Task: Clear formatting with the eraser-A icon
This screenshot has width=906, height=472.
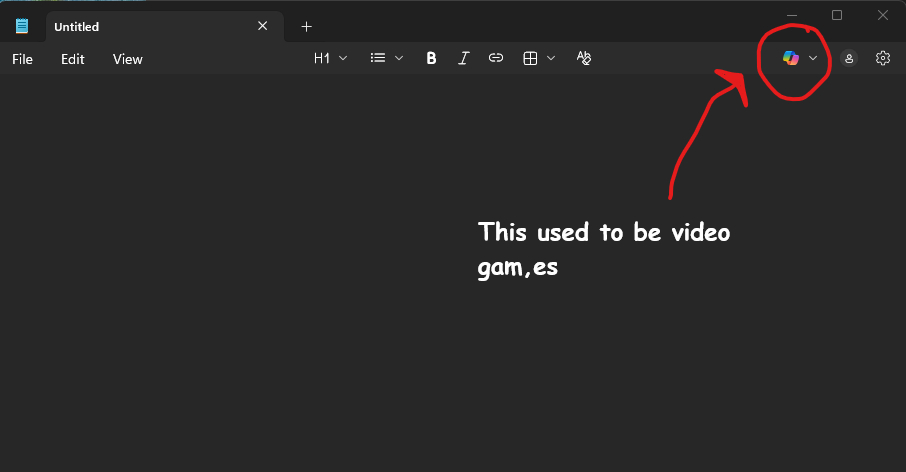Action: [x=584, y=59]
